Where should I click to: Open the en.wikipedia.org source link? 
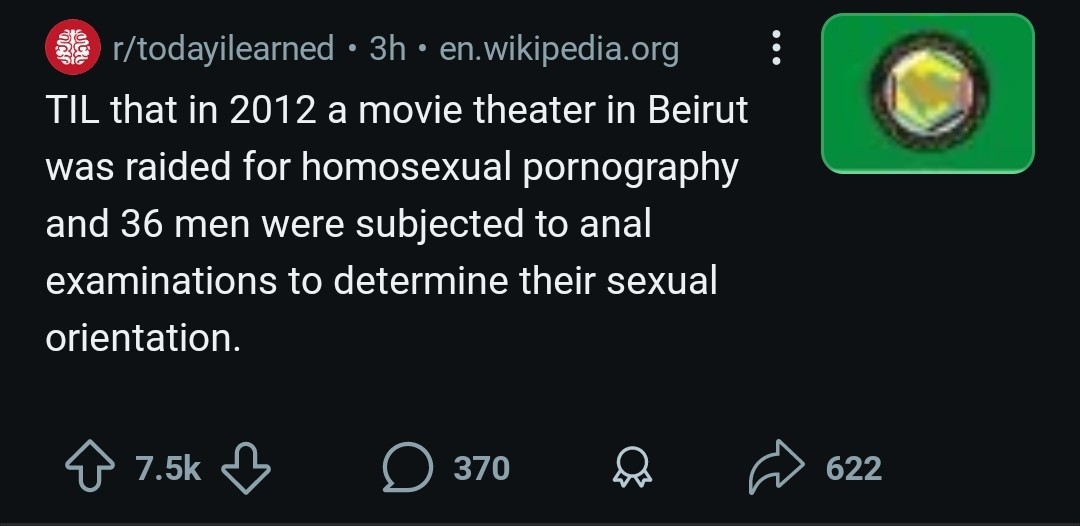pyautogui.click(x=559, y=48)
